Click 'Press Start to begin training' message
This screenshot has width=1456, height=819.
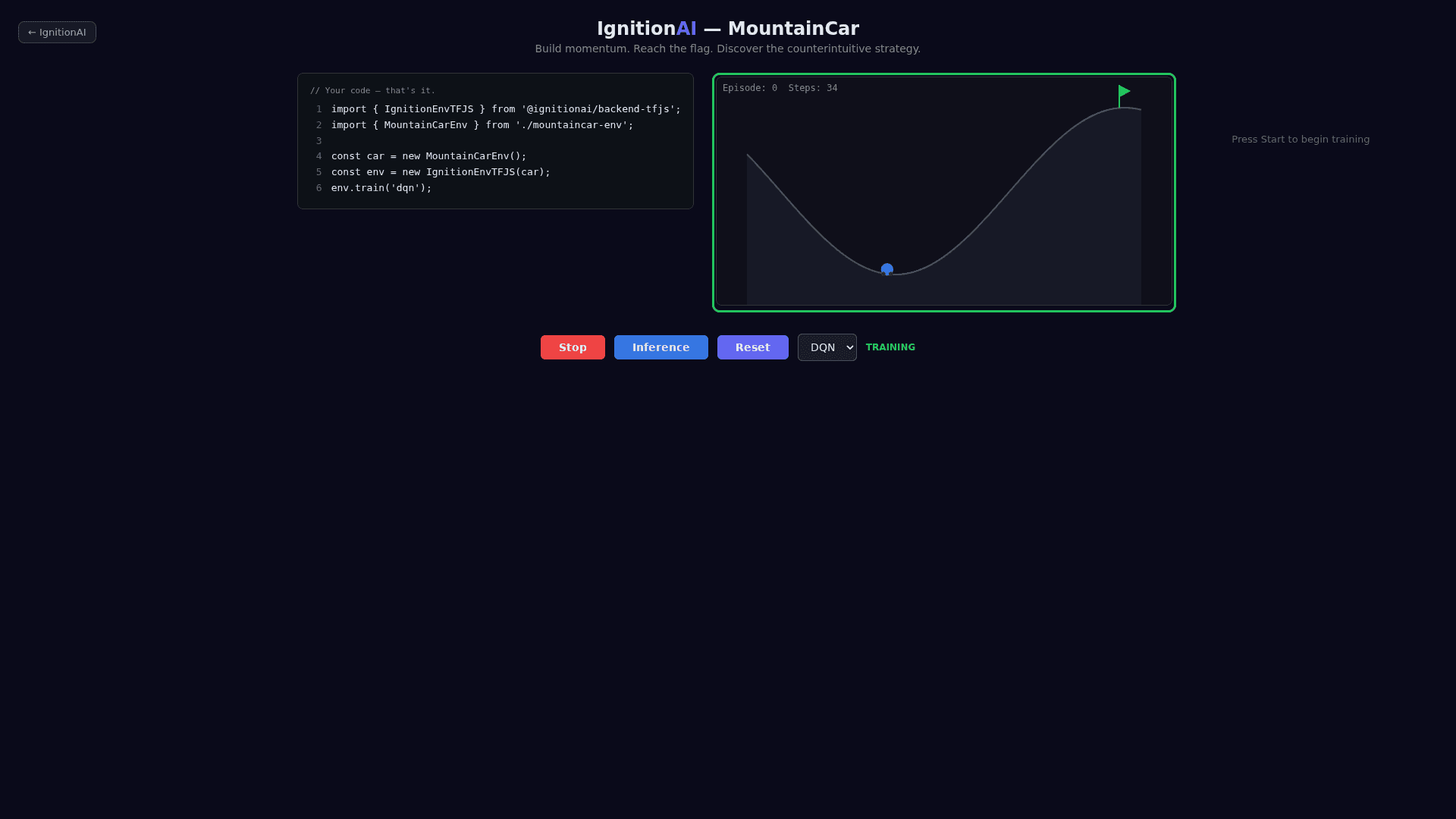(1301, 140)
